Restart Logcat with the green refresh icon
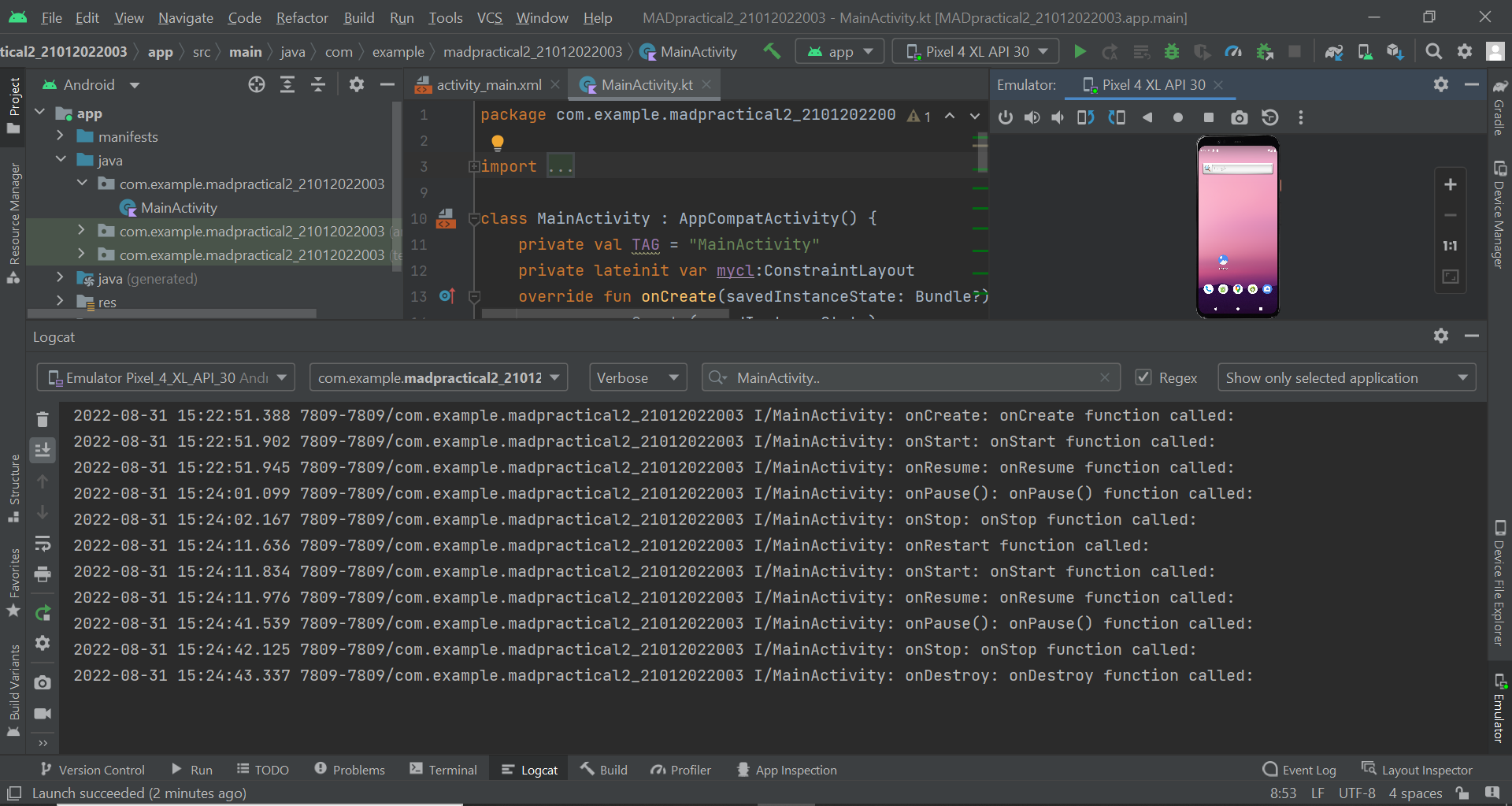 43,613
